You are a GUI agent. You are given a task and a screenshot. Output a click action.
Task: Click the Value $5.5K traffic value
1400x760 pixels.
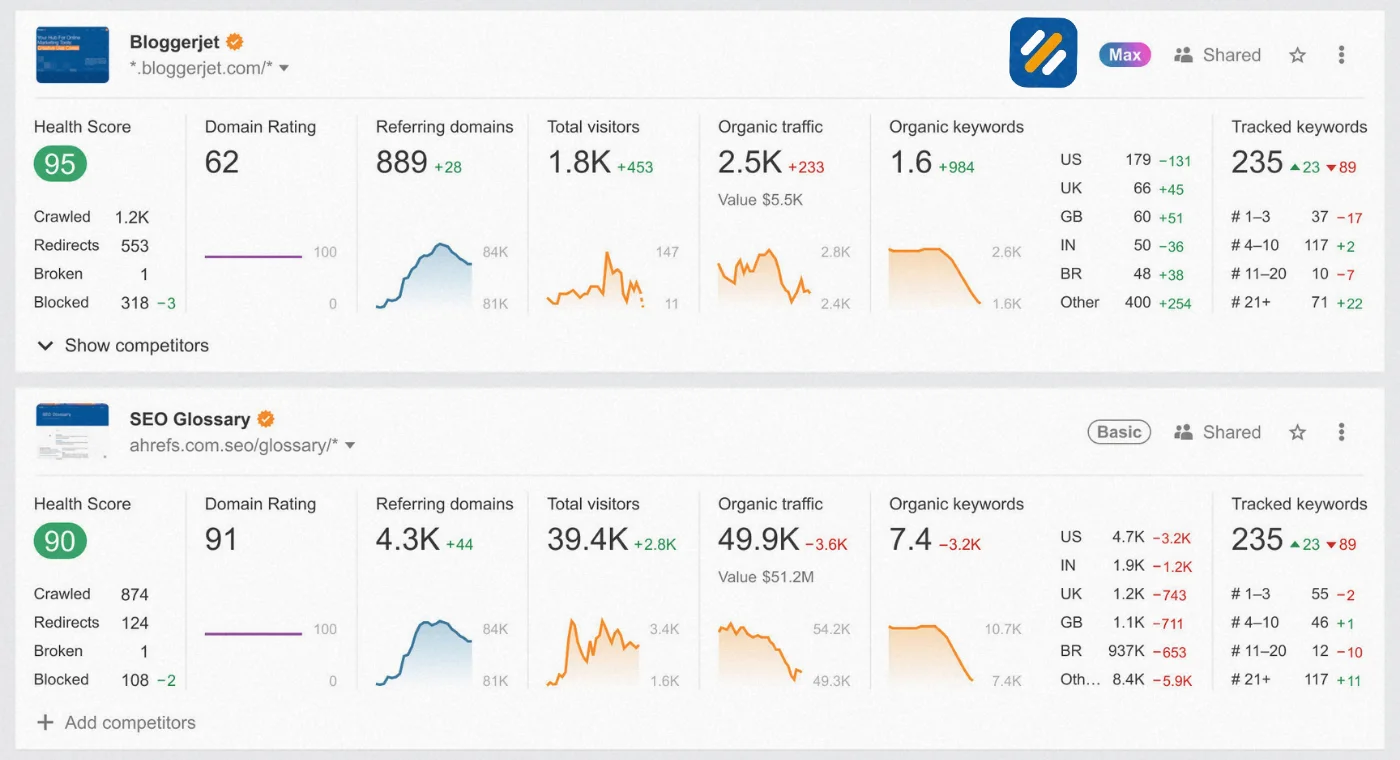click(x=760, y=200)
